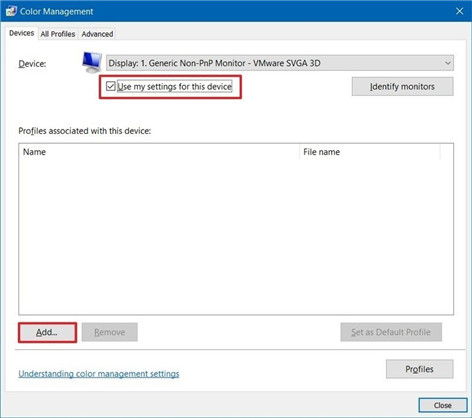Sort profiles by Name column header

tap(159, 152)
